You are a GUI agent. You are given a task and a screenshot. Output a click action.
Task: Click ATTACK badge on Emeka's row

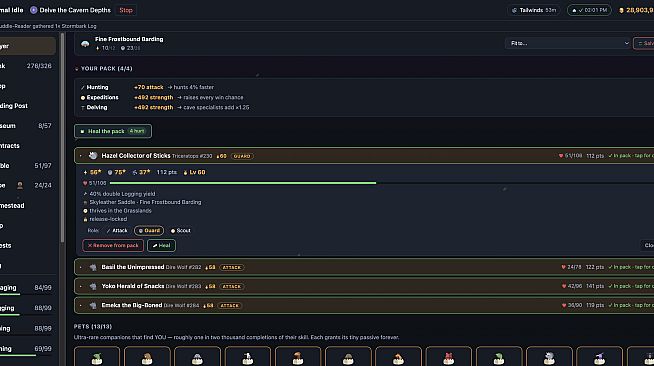[x=230, y=306]
